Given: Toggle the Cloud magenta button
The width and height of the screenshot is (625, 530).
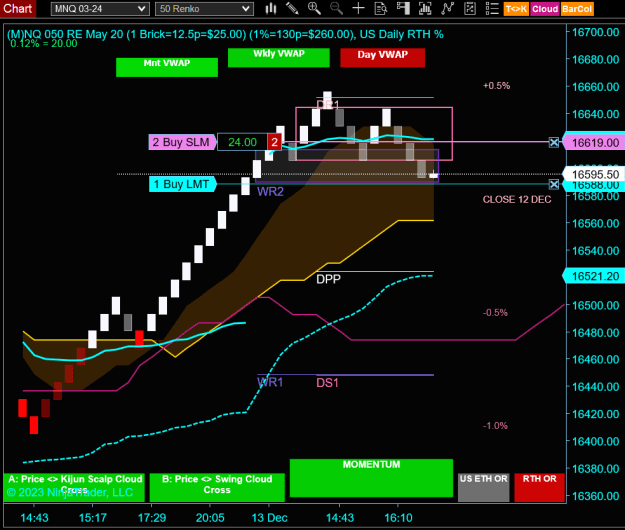Looking at the screenshot, I should click(545, 9).
